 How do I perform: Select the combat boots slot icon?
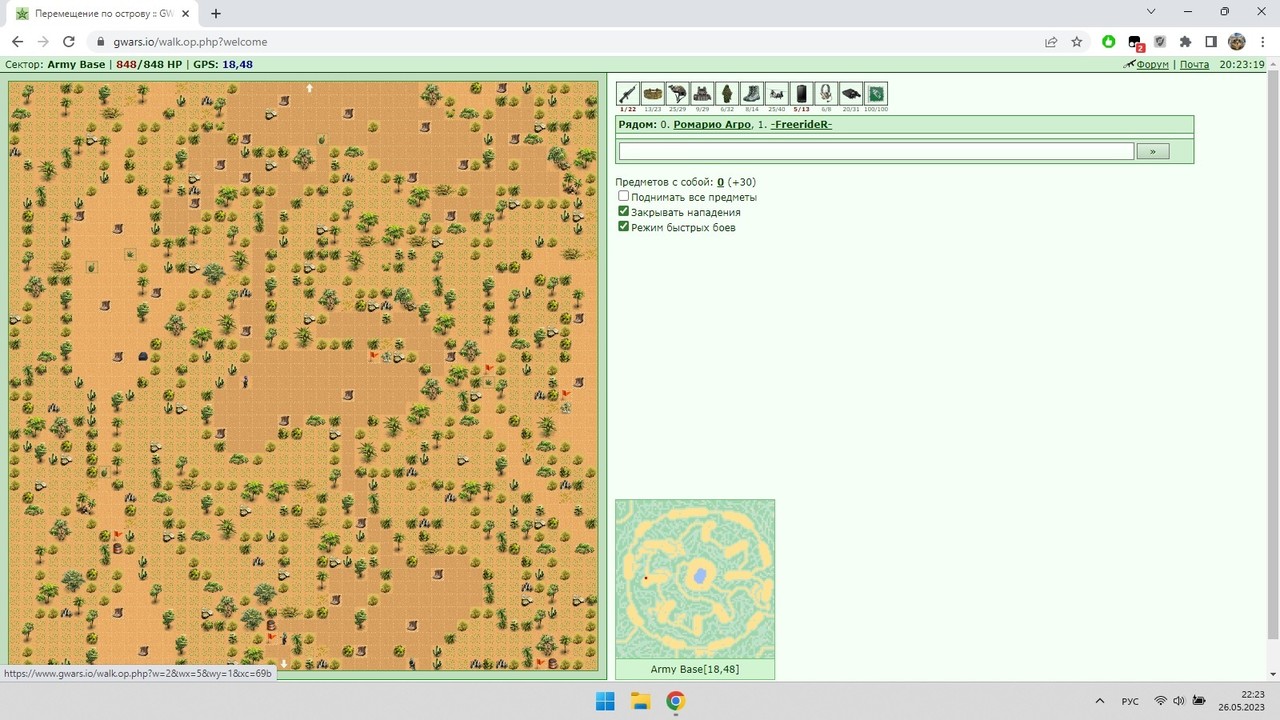click(752, 93)
